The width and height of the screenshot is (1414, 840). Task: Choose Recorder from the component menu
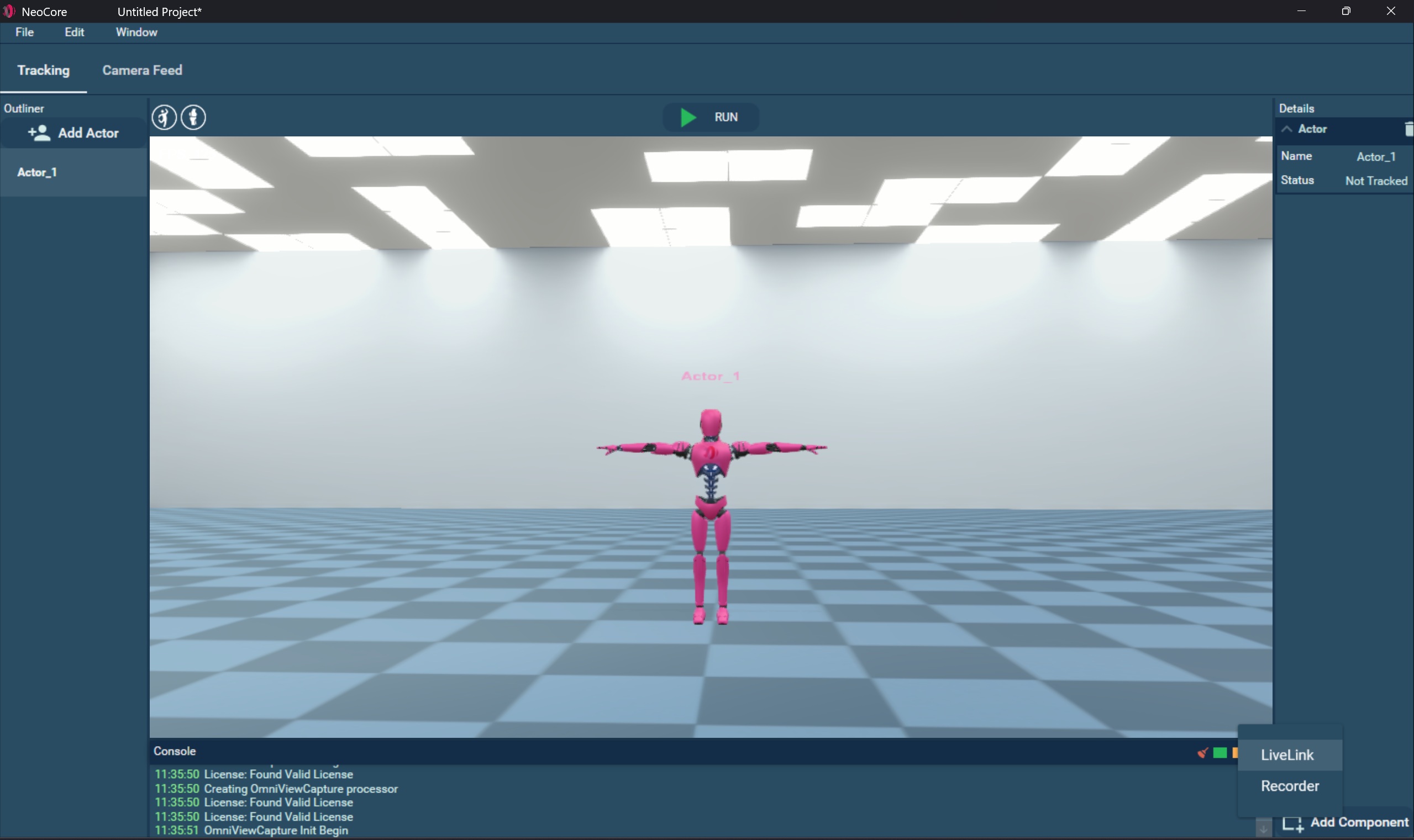1290,786
